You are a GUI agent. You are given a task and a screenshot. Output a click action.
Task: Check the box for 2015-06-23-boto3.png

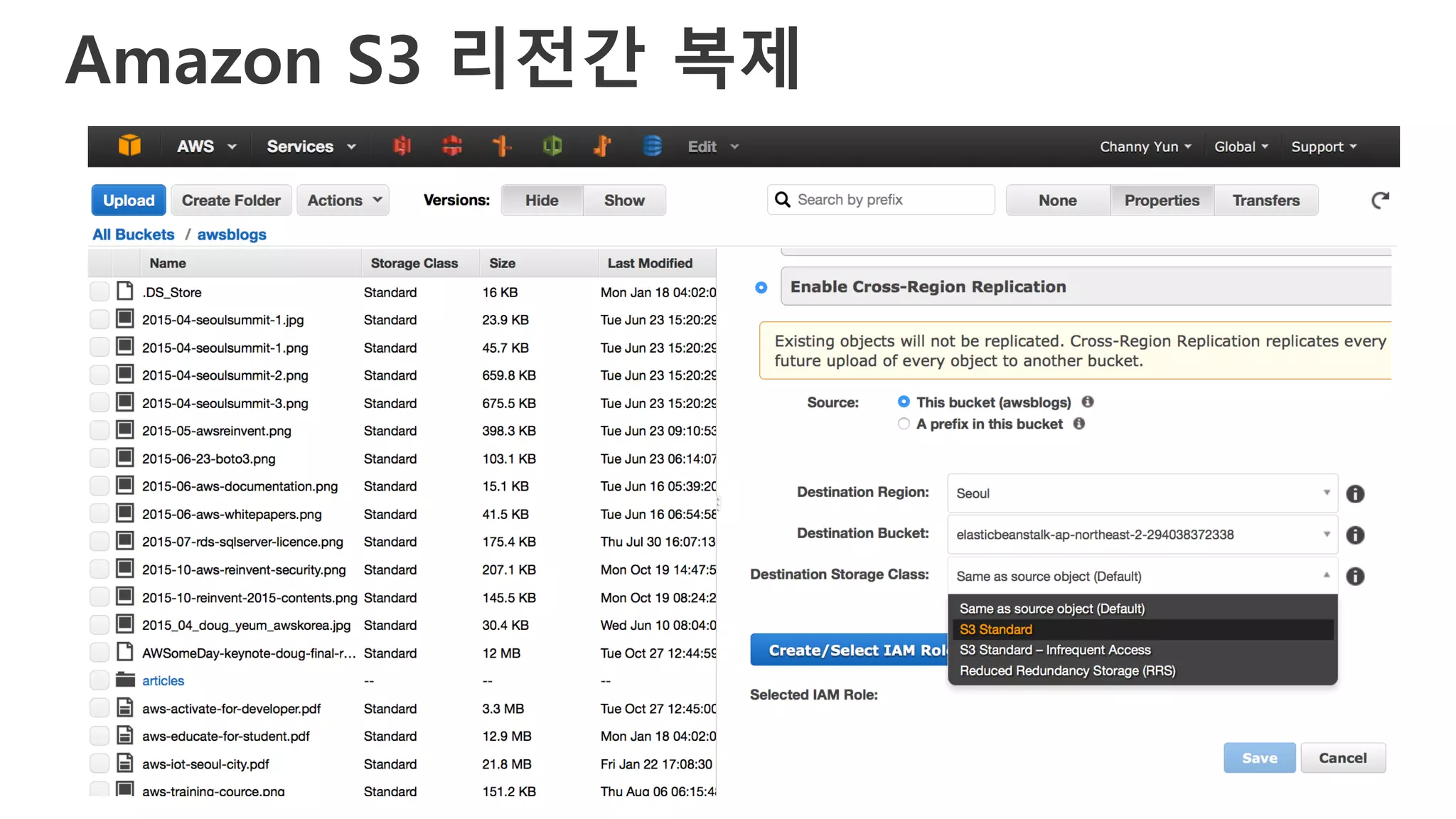(x=100, y=459)
